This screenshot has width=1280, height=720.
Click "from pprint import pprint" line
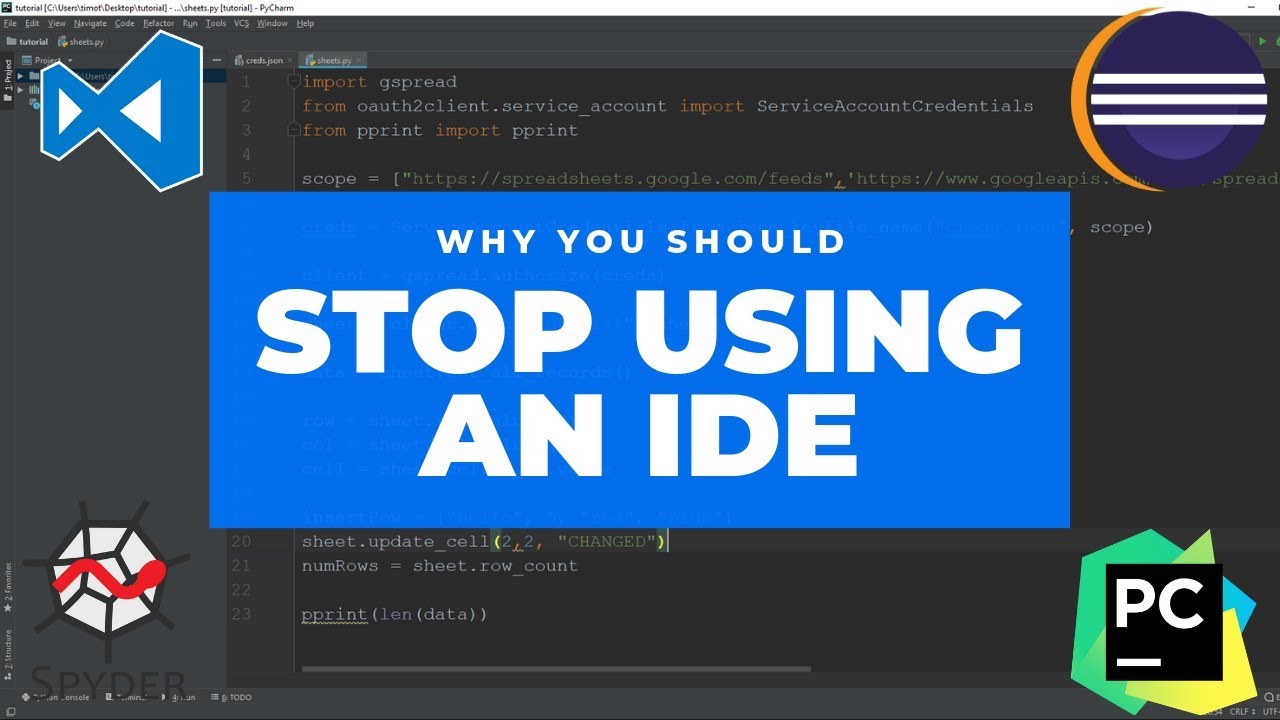pos(440,130)
